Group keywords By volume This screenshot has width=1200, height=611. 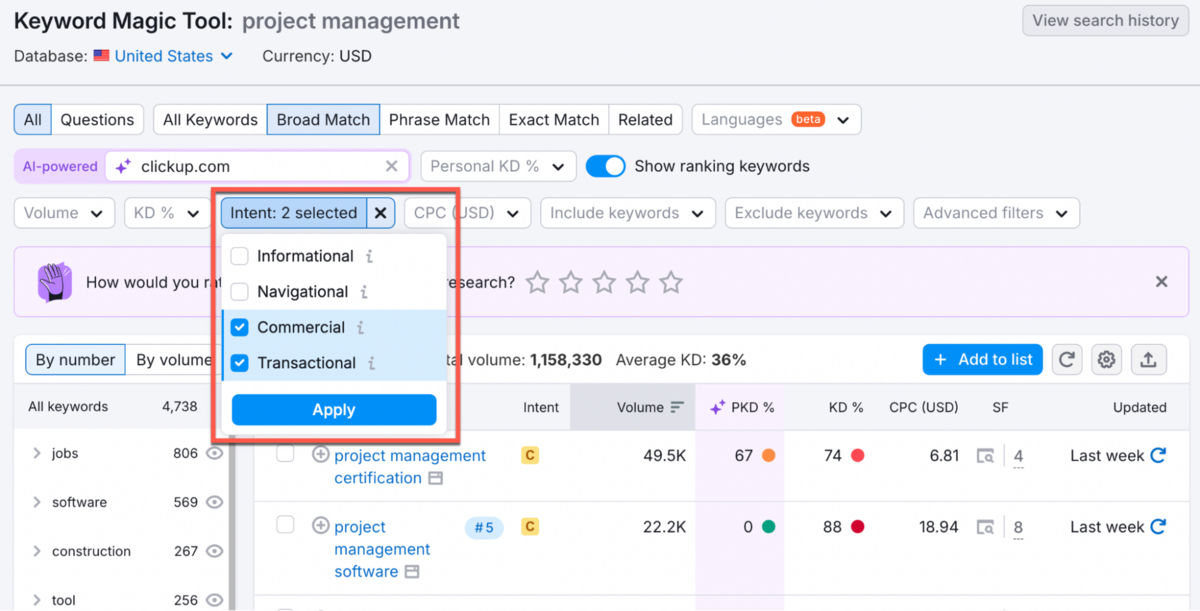click(x=173, y=360)
